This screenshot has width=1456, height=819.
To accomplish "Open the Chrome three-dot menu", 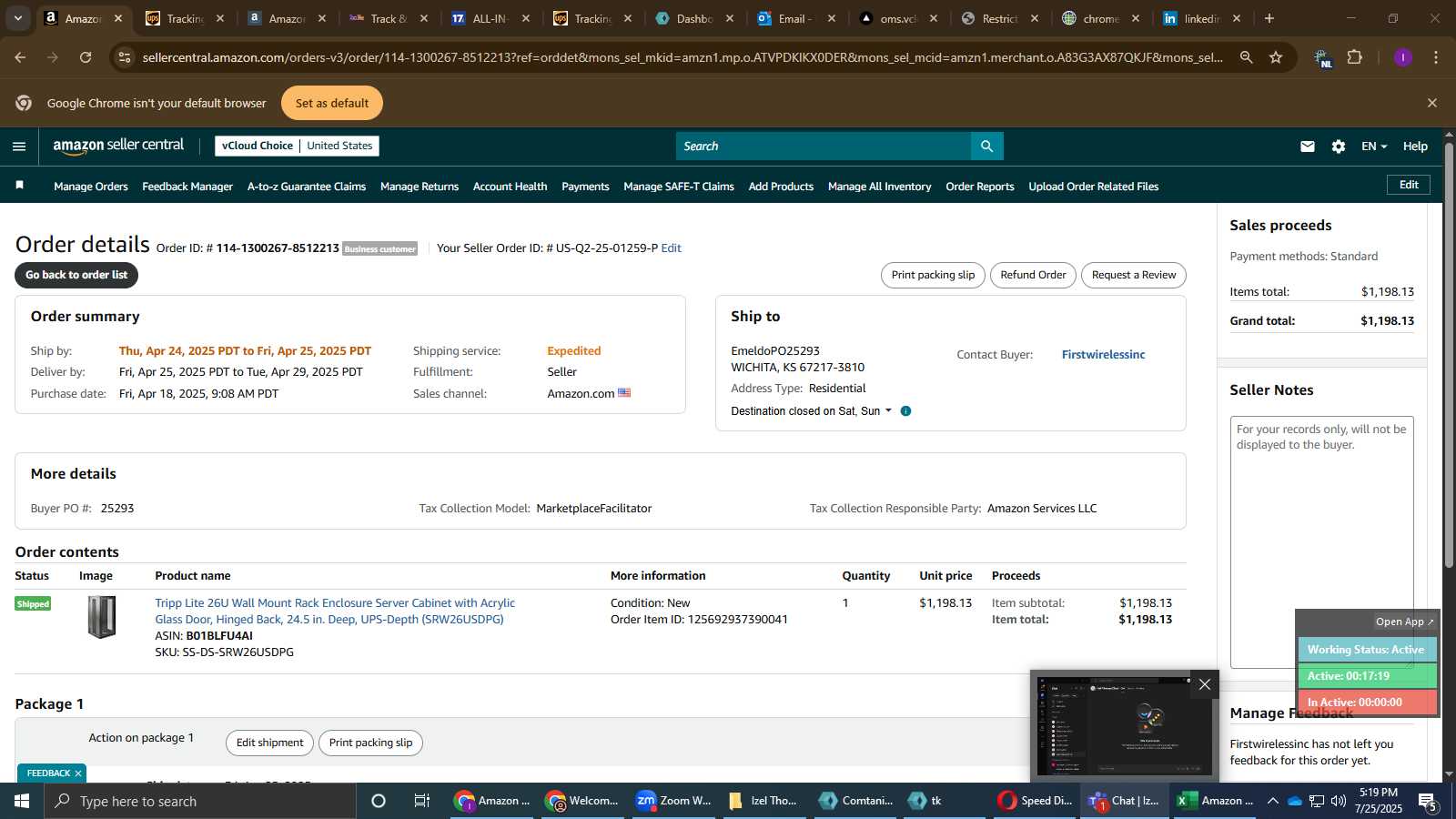I will coord(1436,57).
